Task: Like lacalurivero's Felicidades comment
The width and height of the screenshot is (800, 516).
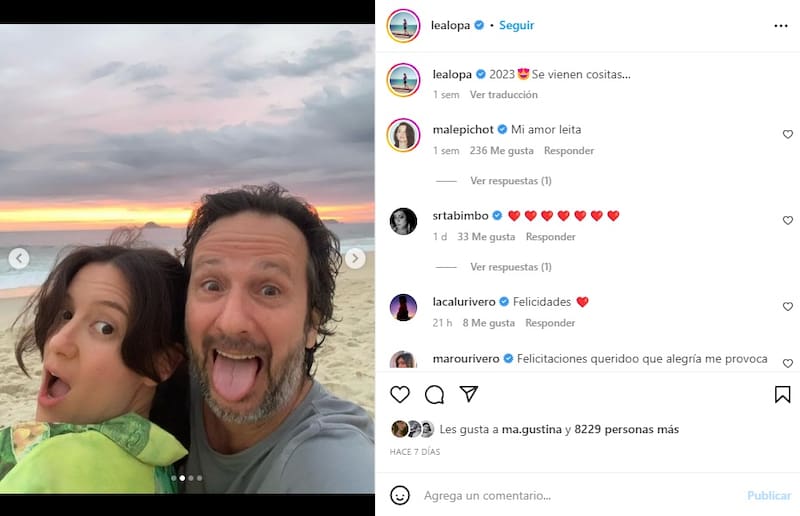Action: click(x=787, y=307)
